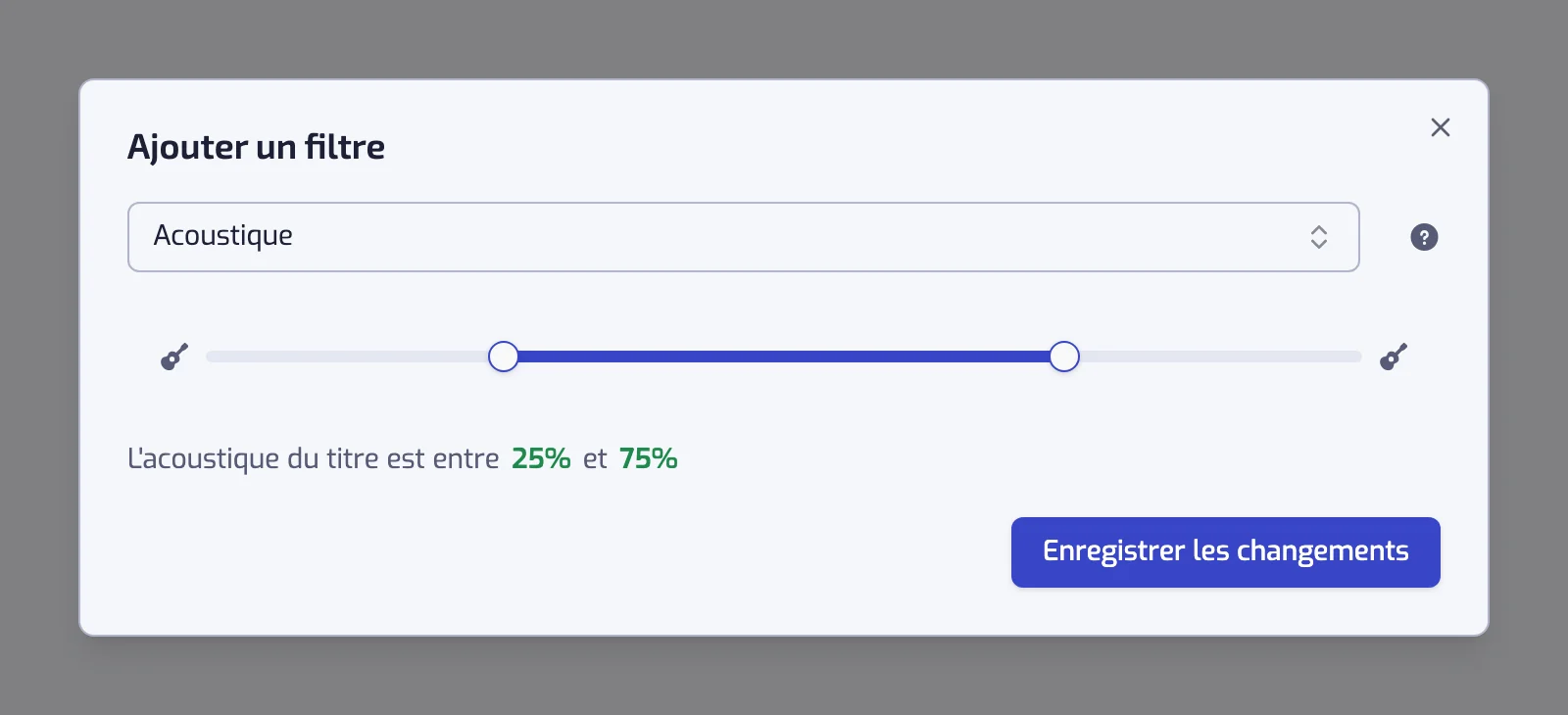
Task: Click the empty area below the slider track
Action: 784,402
